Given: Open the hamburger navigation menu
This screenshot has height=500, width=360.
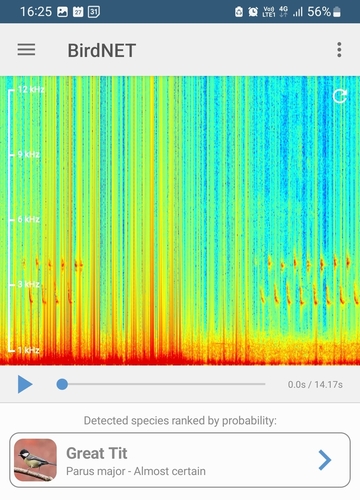Looking at the screenshot, I should pyautogui.click(x=26, y=50).
